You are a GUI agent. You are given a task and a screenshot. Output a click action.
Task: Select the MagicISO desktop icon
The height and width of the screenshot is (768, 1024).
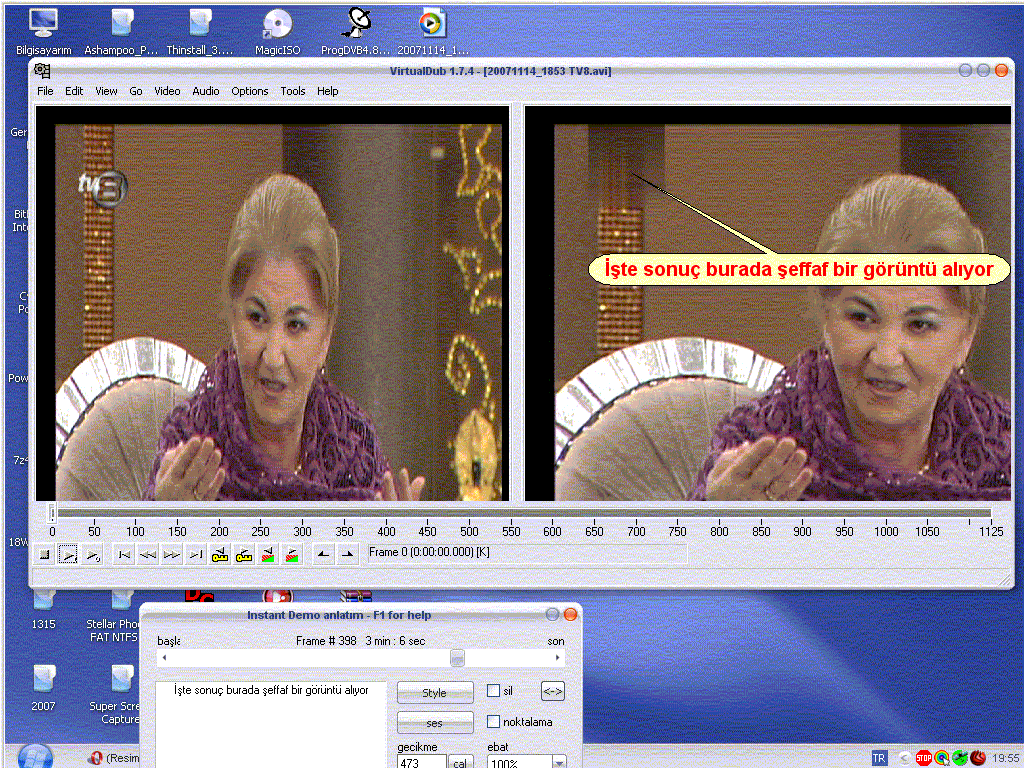(x=278, y=31)
